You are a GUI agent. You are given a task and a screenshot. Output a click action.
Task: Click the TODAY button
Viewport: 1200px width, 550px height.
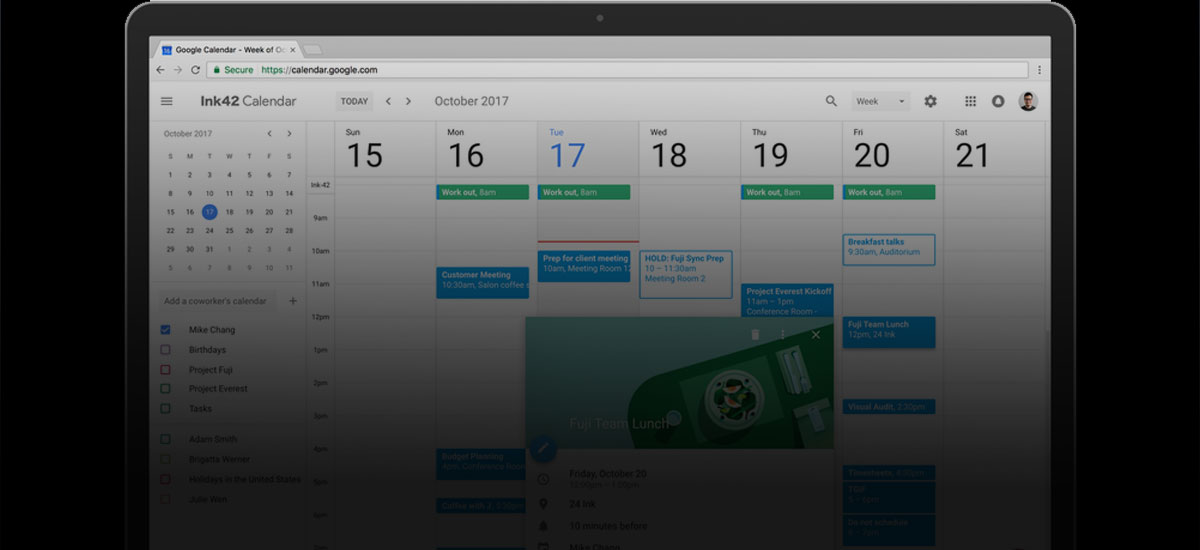point(354,101)
